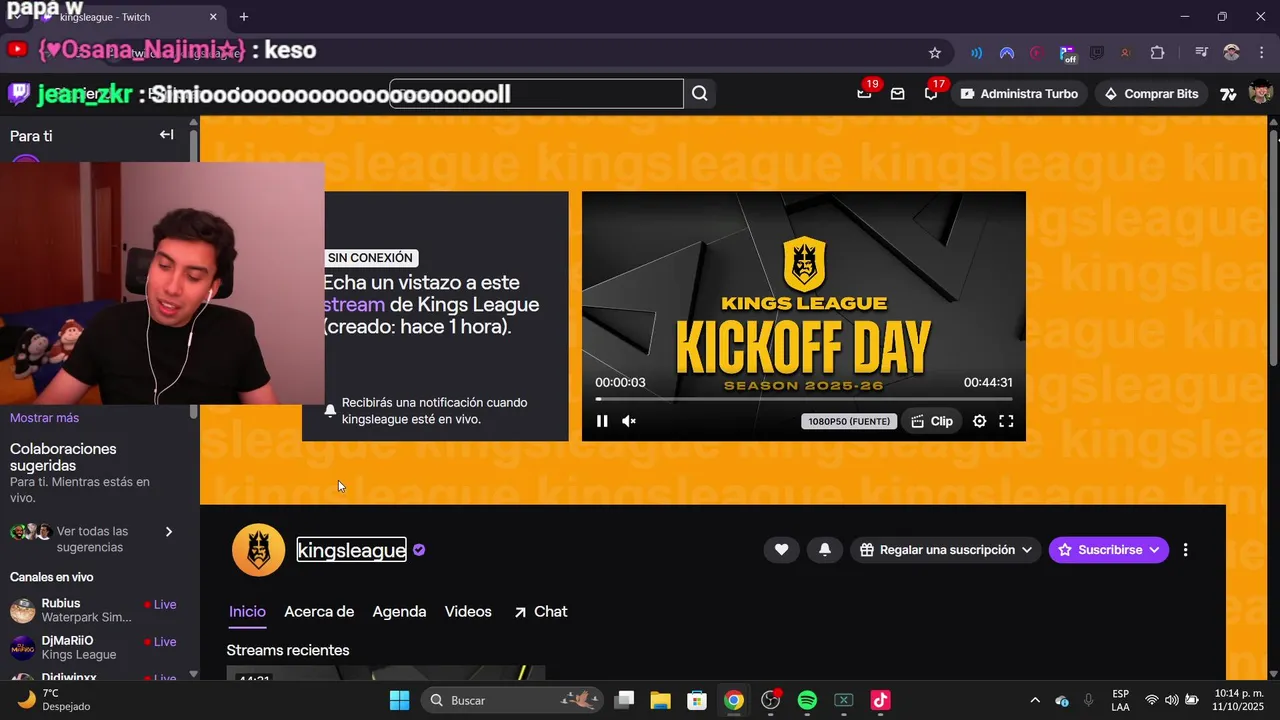
Task: Open the taskbar volume control
Action: pos(1171,700)
